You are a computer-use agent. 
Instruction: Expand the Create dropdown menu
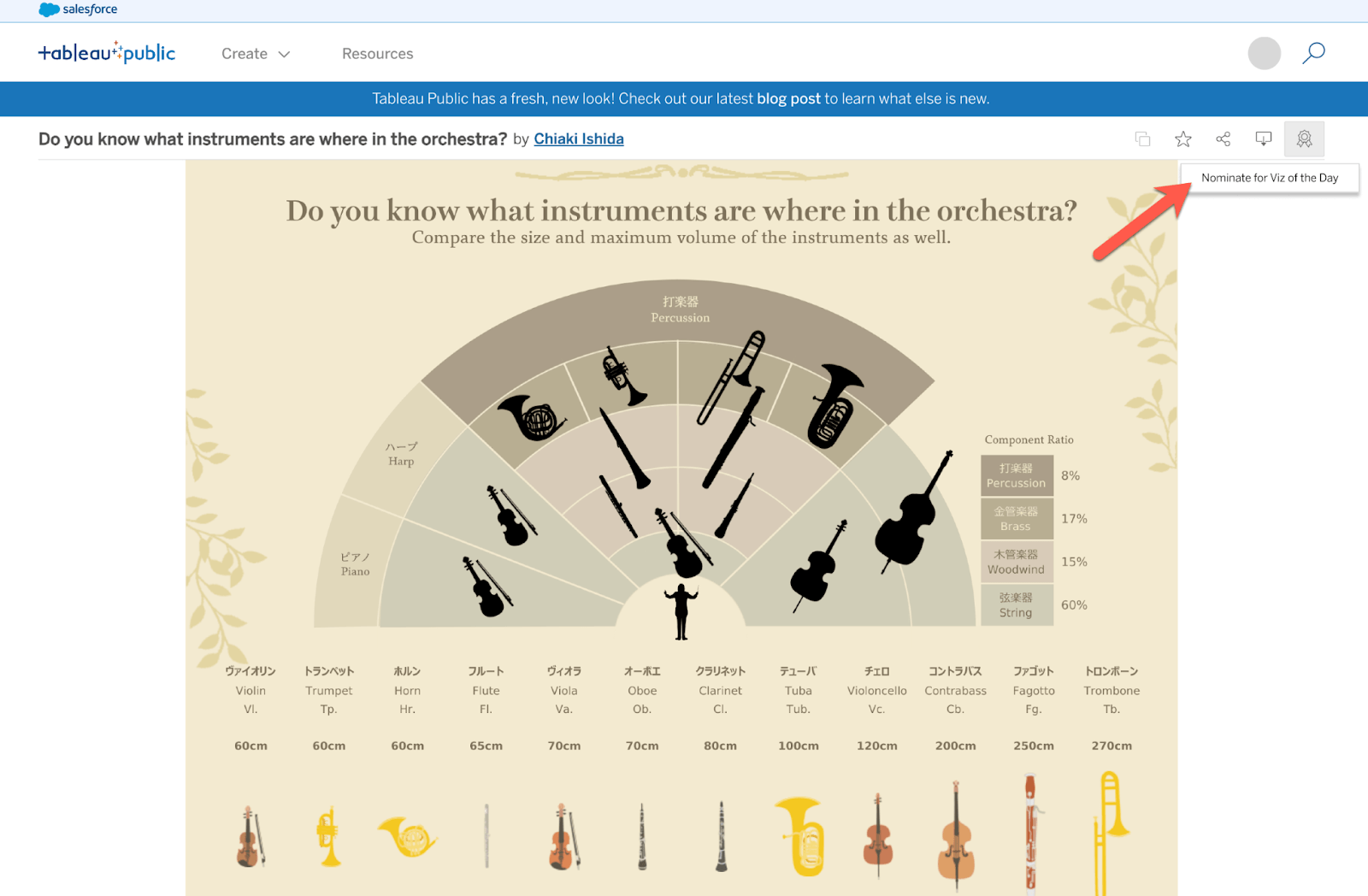coord(255,53)
